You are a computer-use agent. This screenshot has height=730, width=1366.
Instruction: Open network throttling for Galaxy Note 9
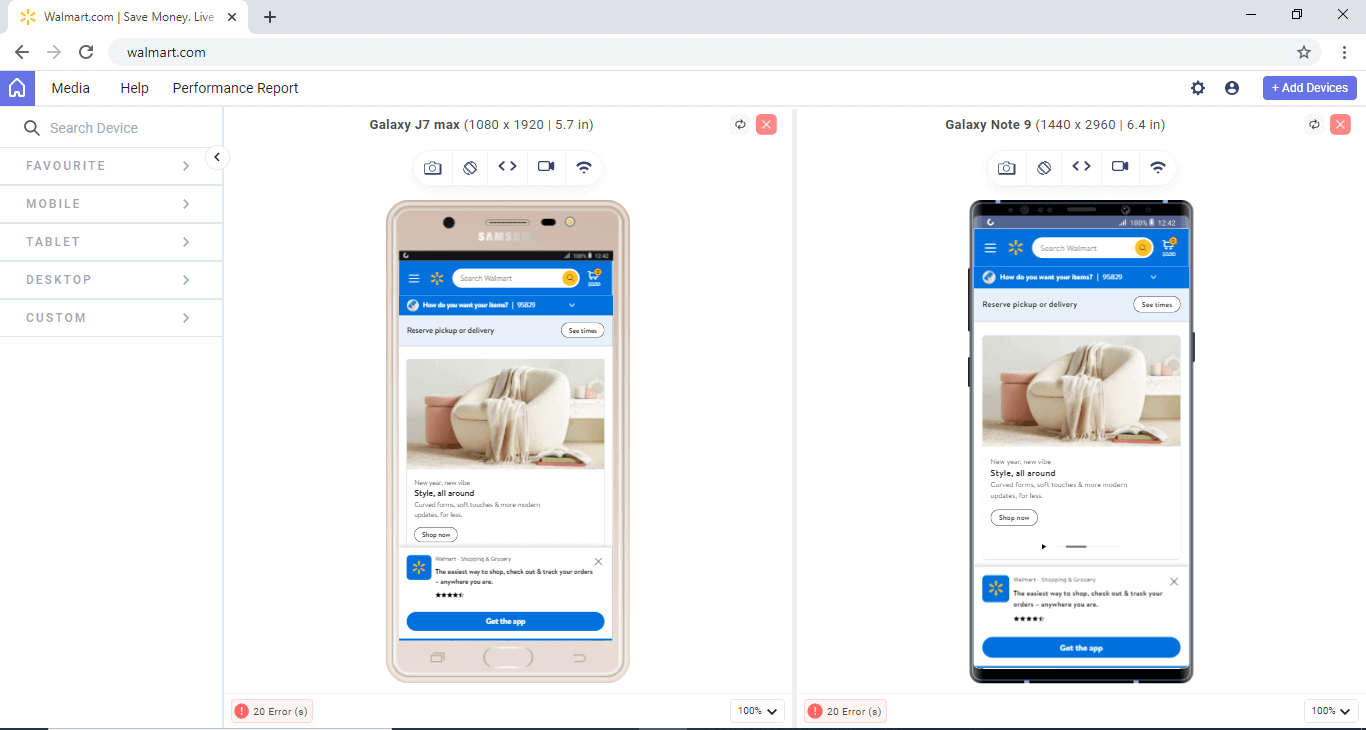(x=1158, y=167)
